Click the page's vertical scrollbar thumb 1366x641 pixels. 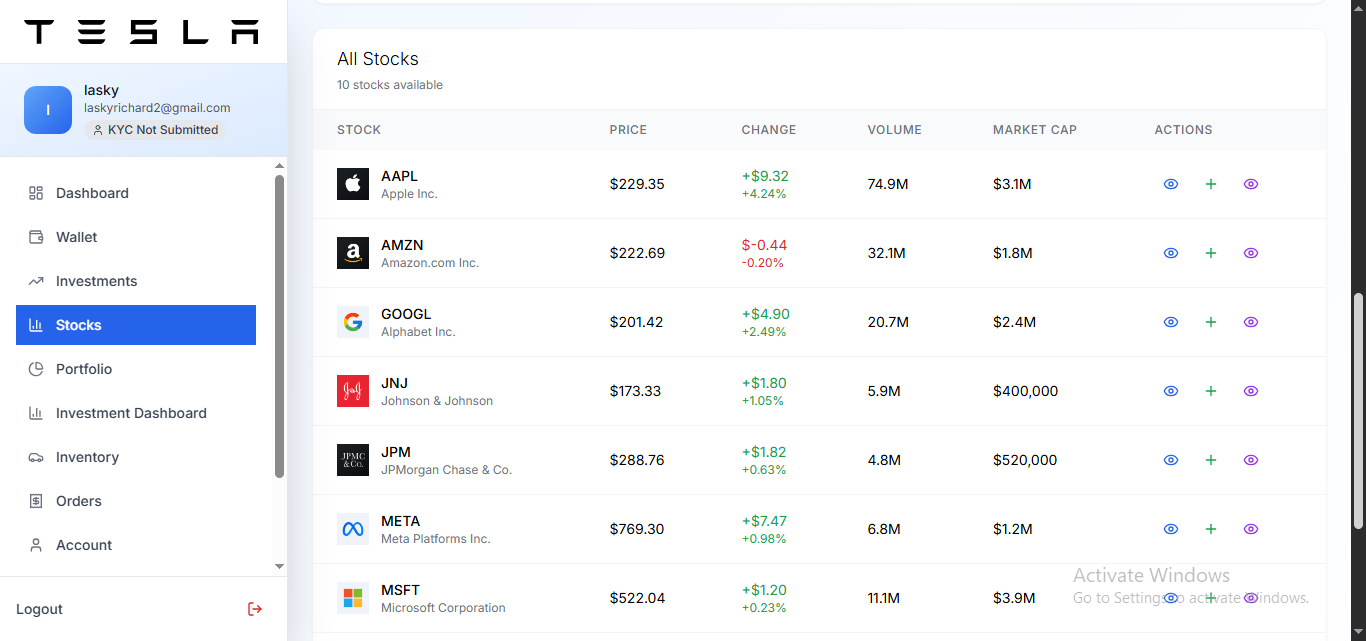[x=1358, y=411]
